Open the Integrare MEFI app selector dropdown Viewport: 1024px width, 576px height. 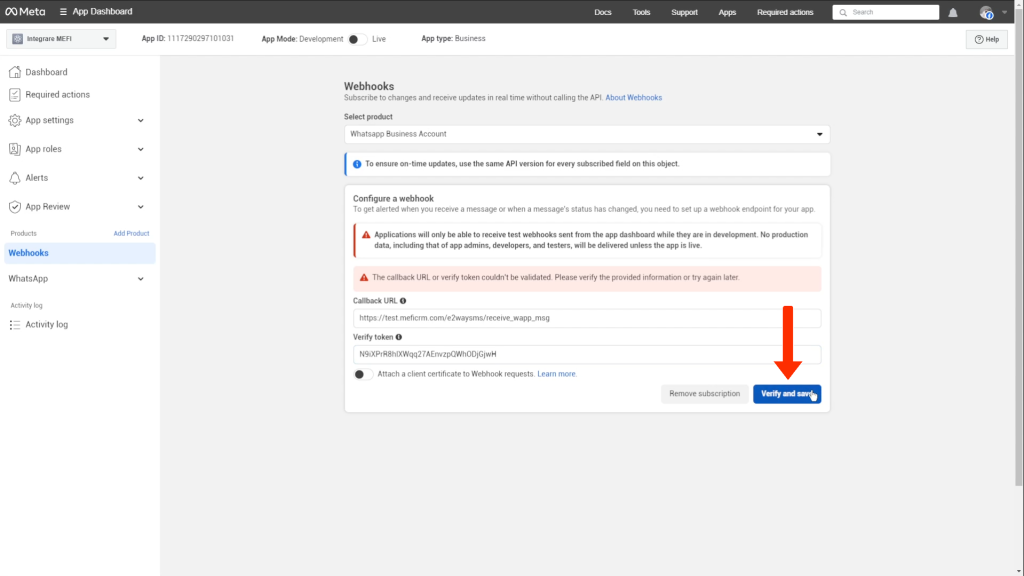coord(61,39)
